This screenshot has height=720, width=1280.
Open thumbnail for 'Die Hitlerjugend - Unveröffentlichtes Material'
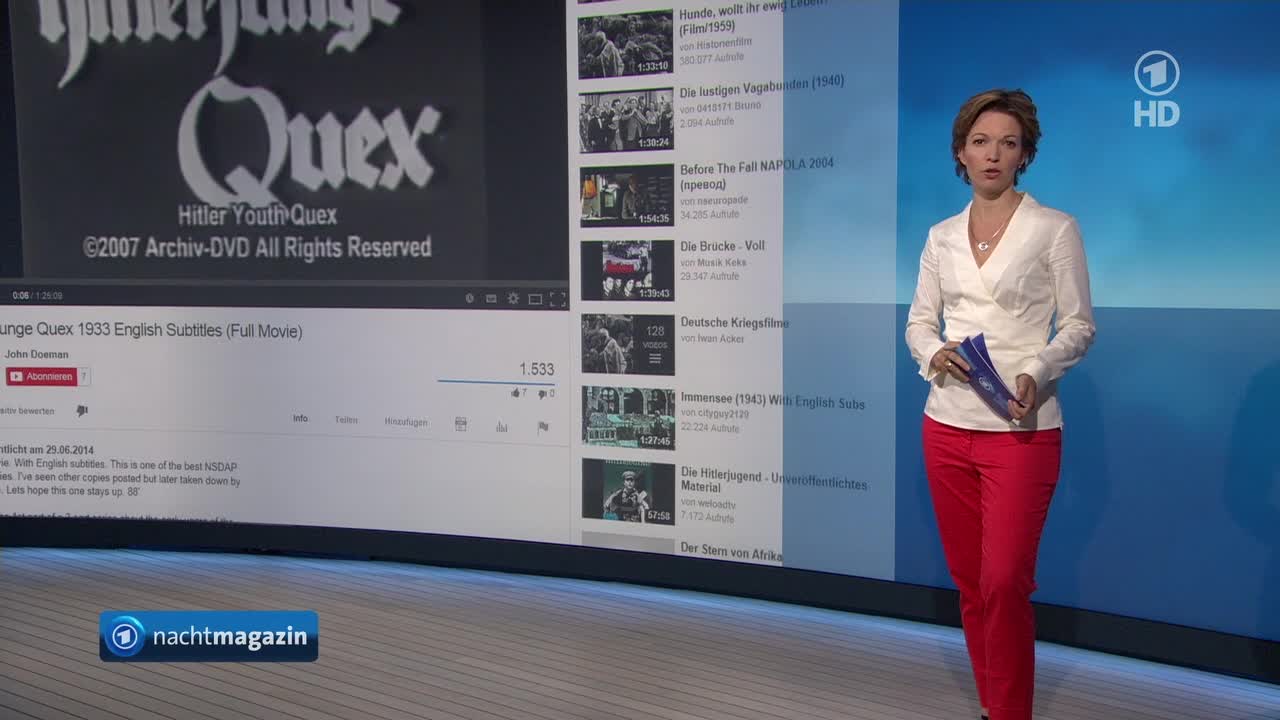(x=628, y=491)
